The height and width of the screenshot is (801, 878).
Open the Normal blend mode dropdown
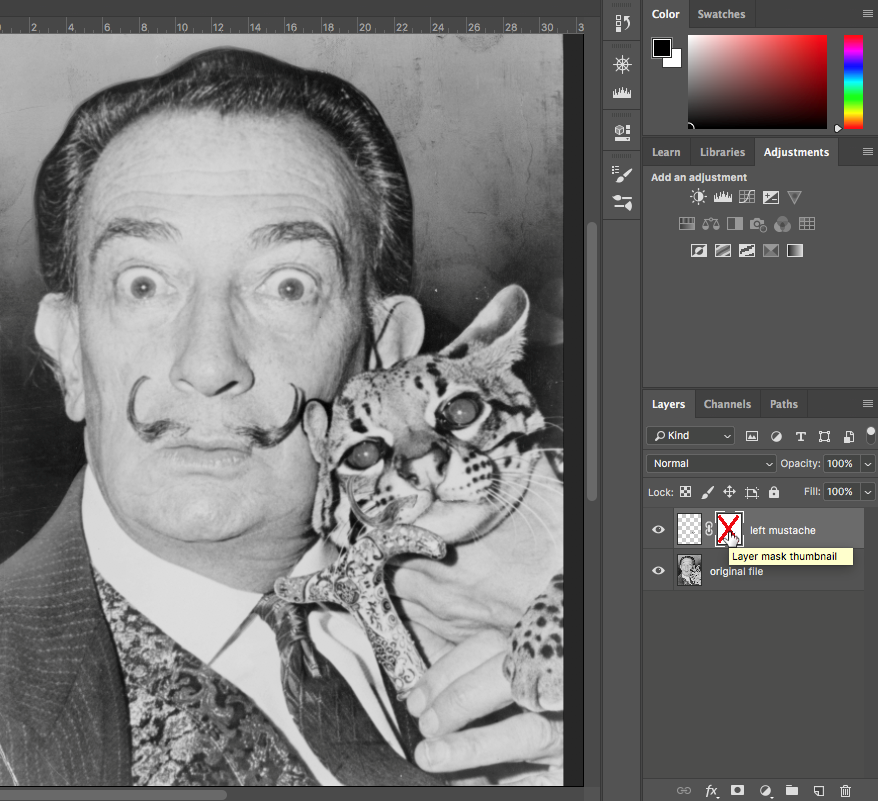[711, 464]
